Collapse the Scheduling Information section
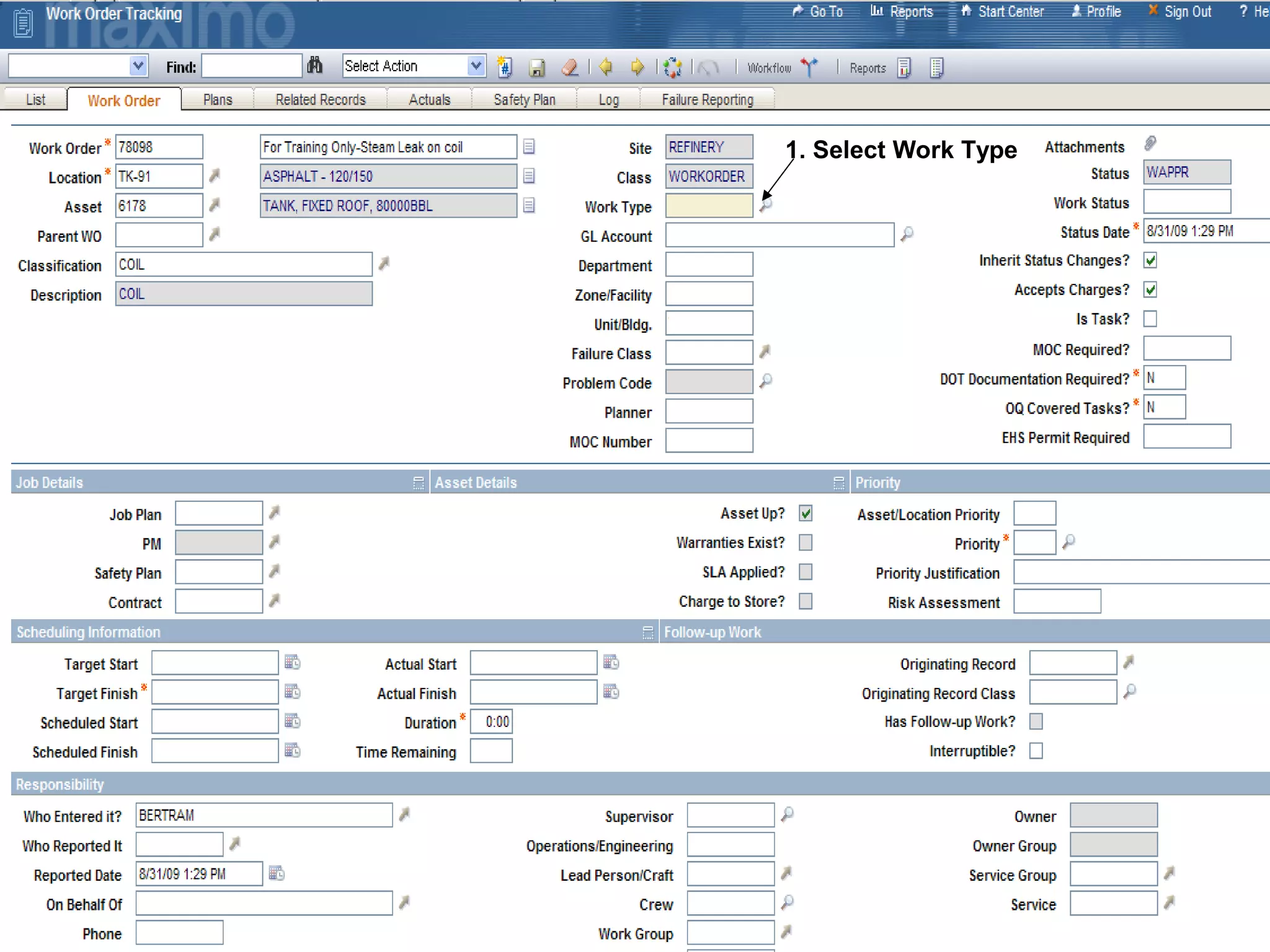 (648, 632)
